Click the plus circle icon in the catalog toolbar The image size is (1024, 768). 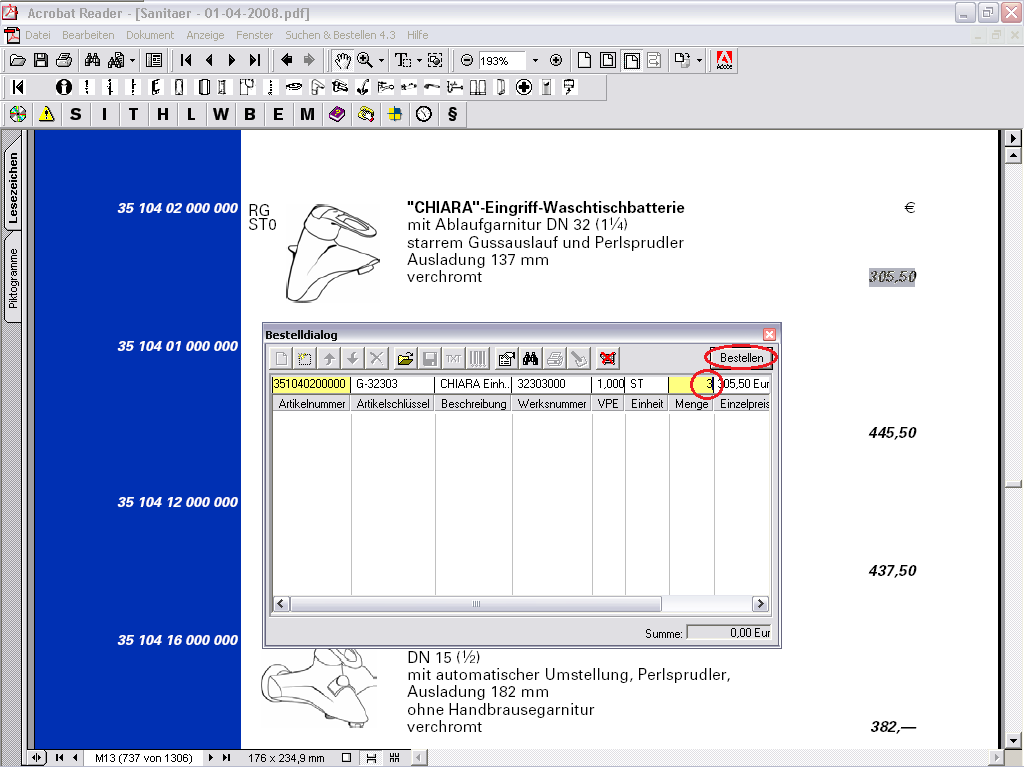click(x=524, y=87)
